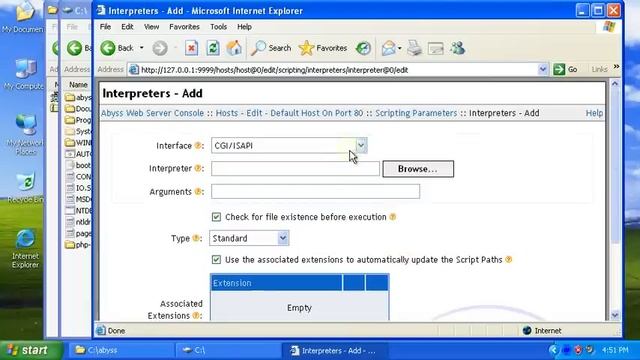Open the Mail icon dropdown arrow

(x=400, y=48)
